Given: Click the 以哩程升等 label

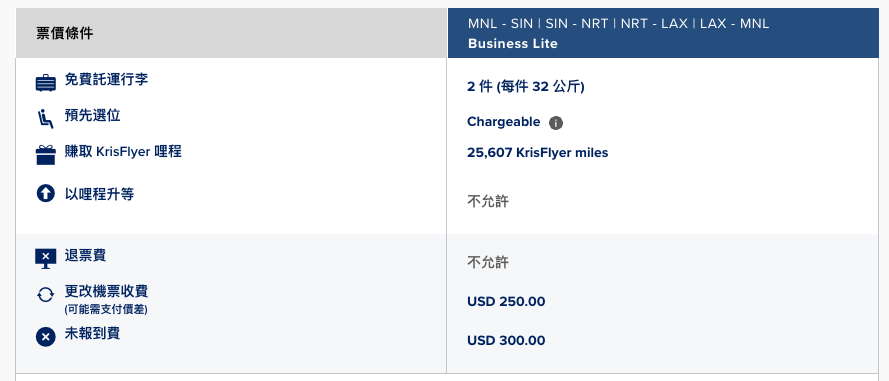Looking at the screenshot, I should [x=99, y=194].
